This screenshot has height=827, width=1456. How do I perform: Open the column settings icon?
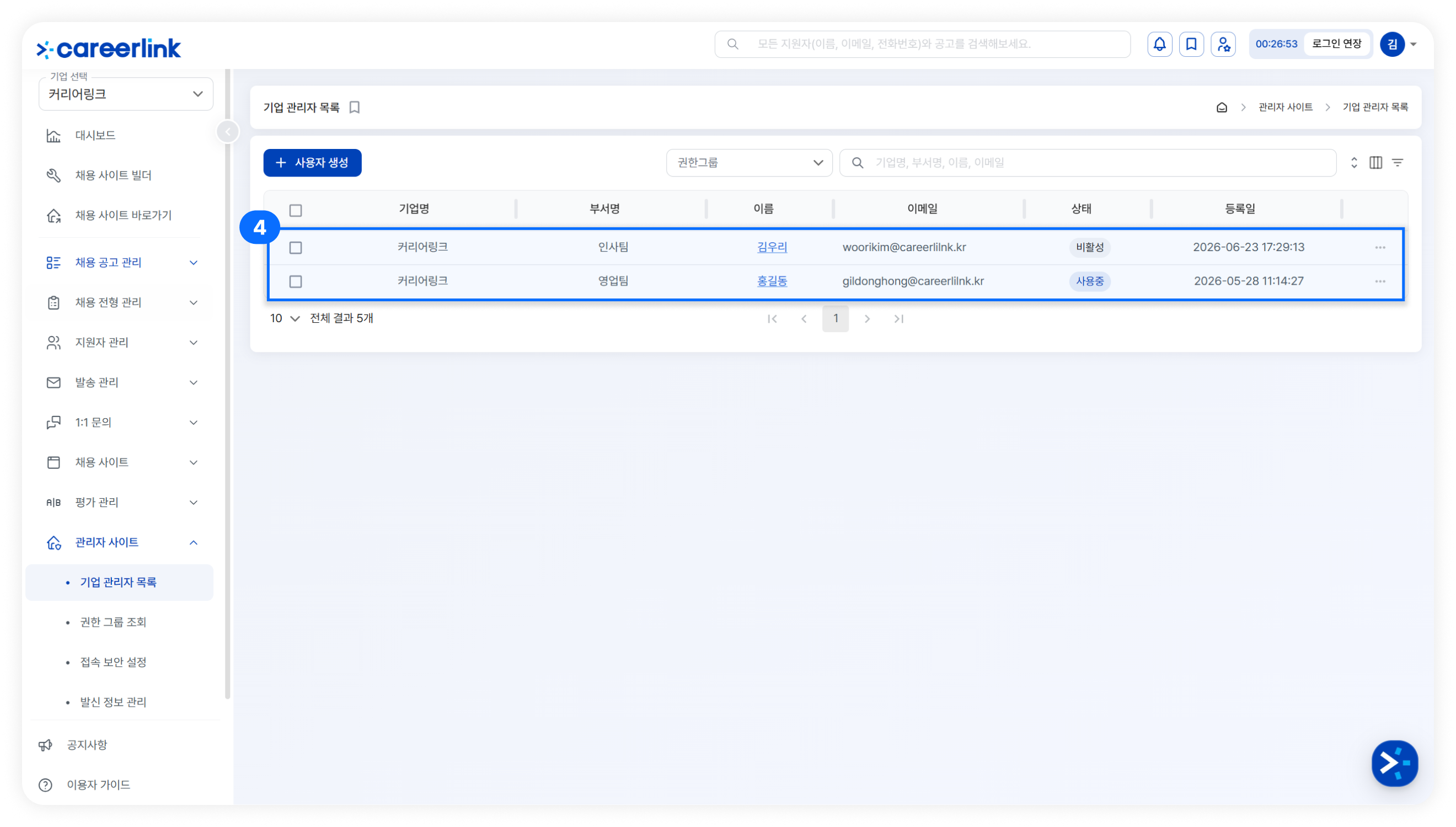1375,162
